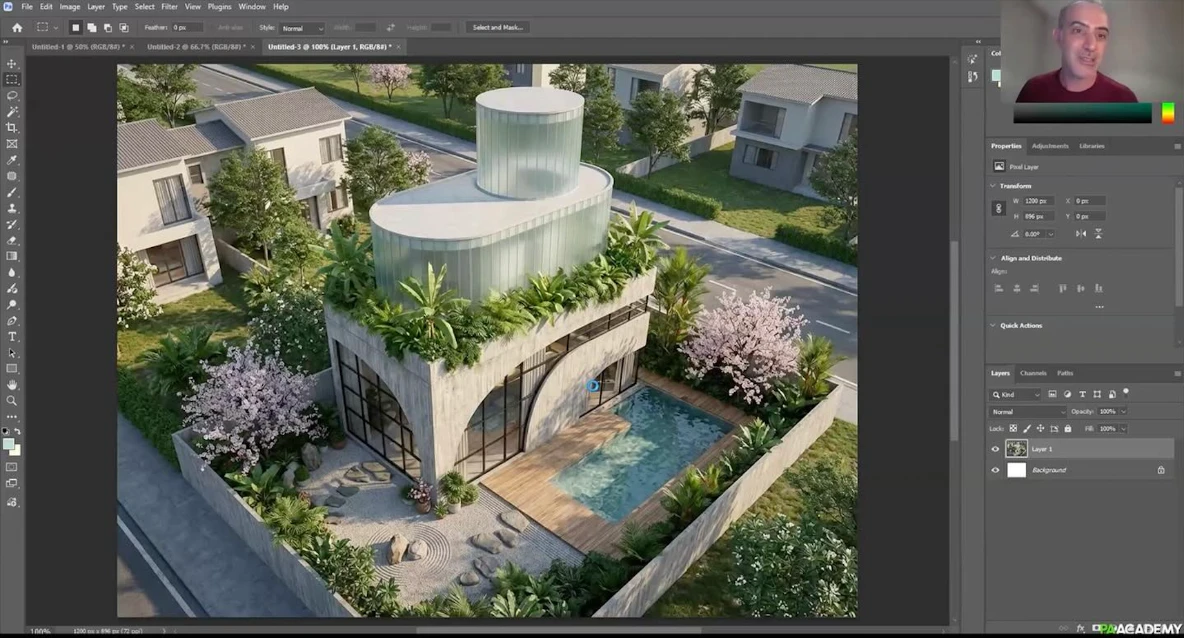Switch to the Untitled-2 document tab

tap(196, 47)
